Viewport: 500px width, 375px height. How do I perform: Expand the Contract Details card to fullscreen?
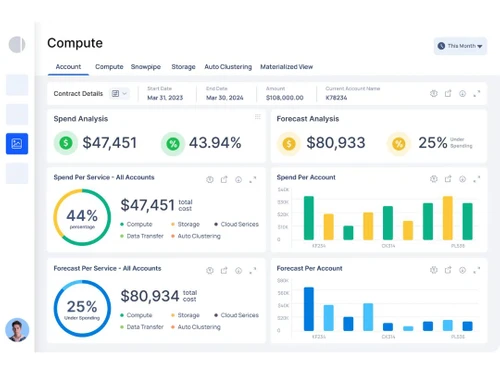(477, 94)
